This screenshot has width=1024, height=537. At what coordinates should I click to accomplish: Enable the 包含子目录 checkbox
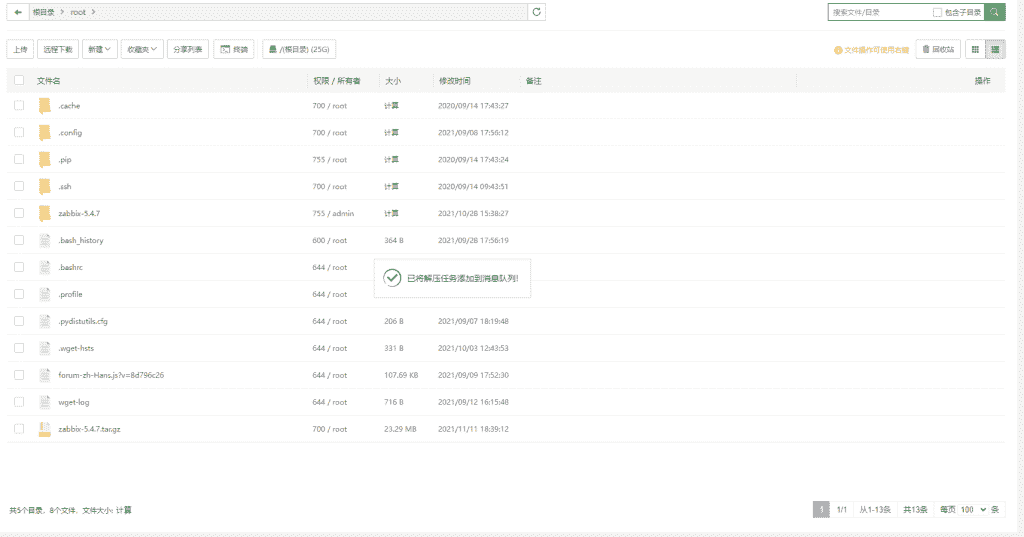937,12
